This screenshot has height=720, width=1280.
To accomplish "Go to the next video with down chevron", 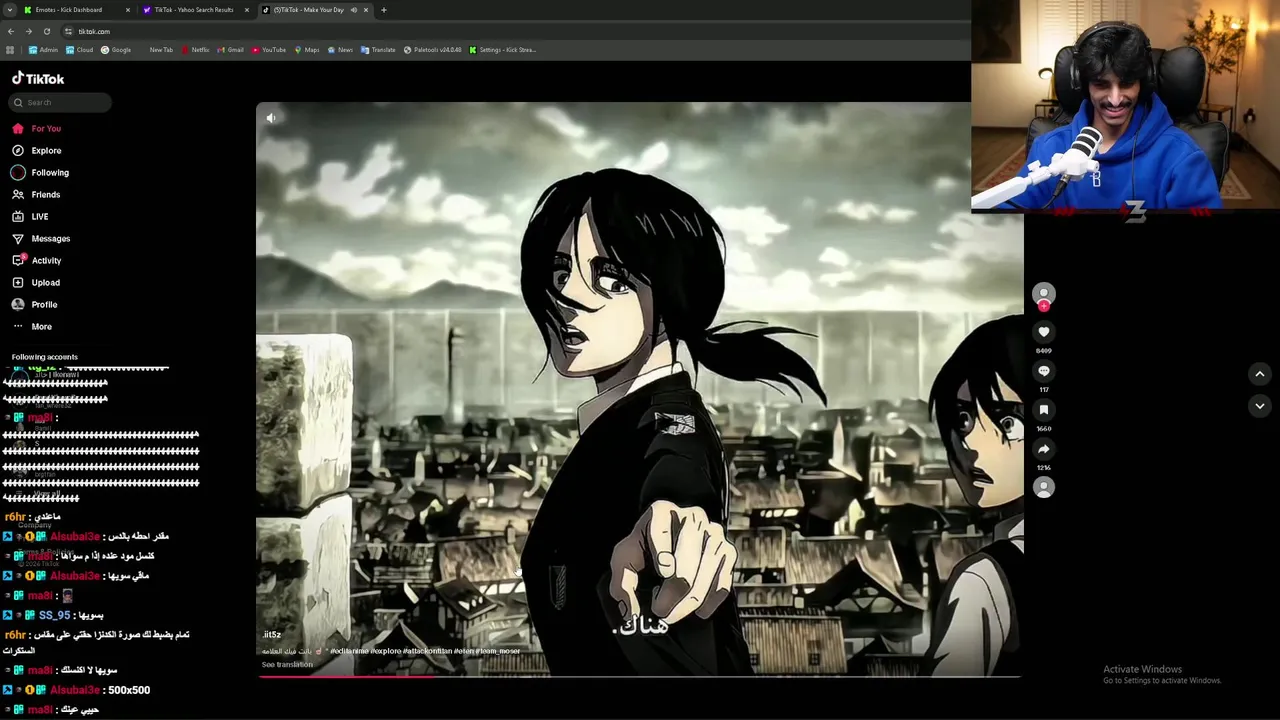I will 1259,405.
